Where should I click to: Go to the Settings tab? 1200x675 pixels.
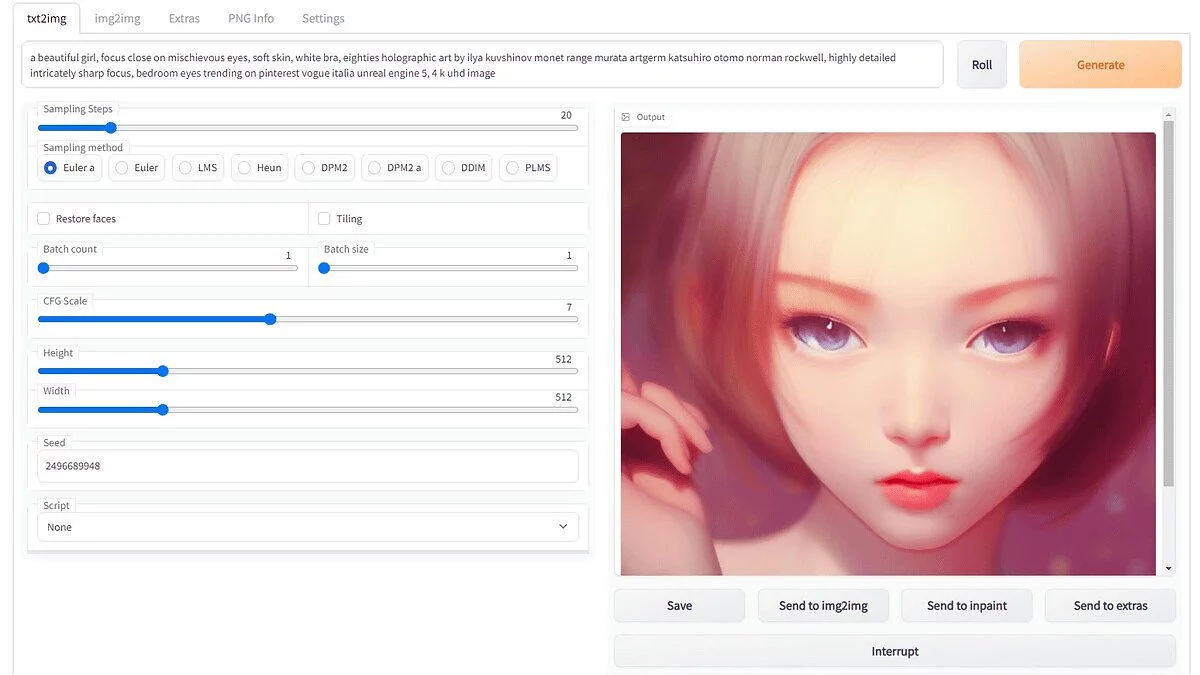[323, 18]
